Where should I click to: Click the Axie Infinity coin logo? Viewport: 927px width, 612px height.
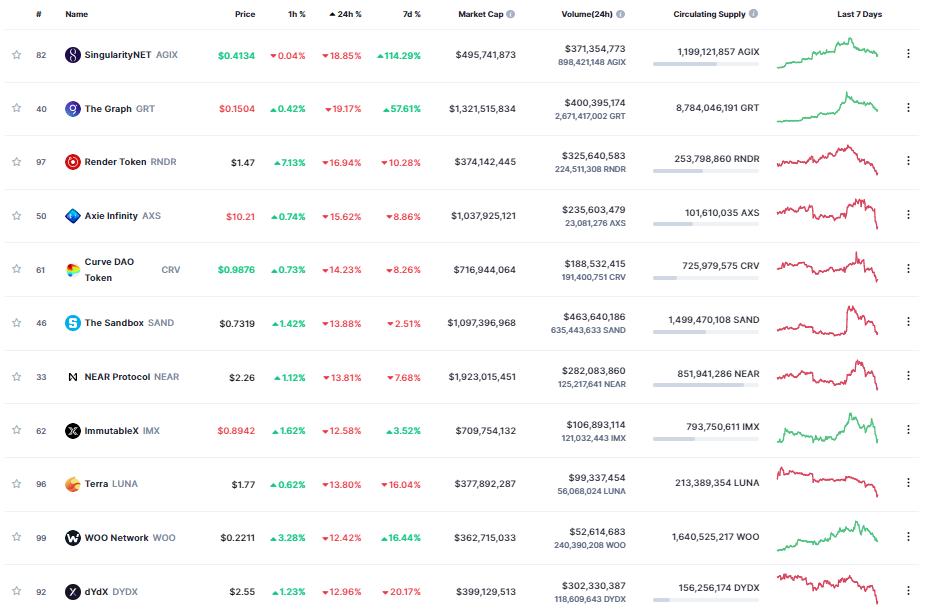click(73, 216)
